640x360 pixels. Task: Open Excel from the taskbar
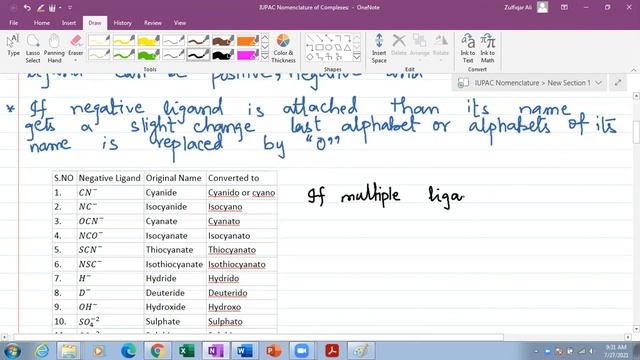(186, 351)
